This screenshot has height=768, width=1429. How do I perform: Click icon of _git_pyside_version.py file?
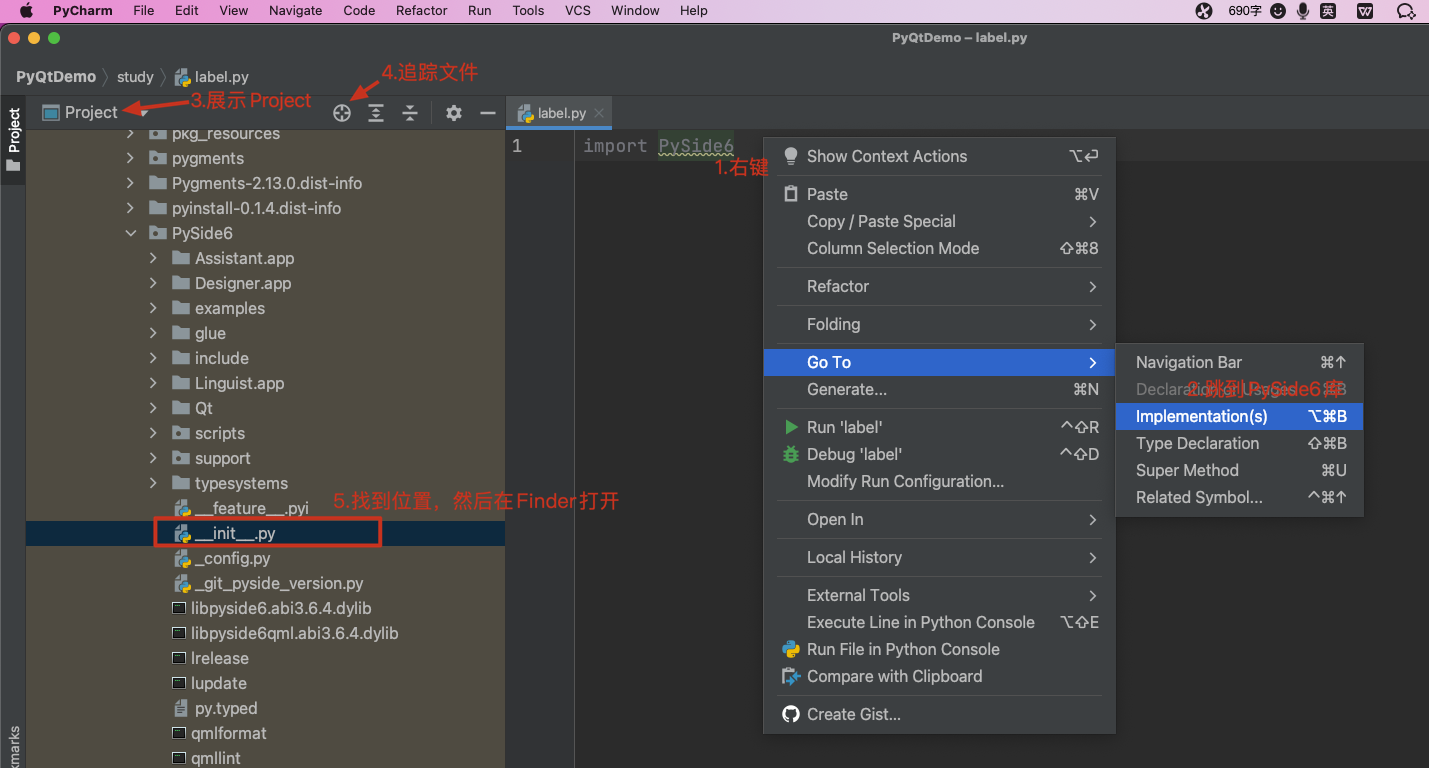(182, 584)
